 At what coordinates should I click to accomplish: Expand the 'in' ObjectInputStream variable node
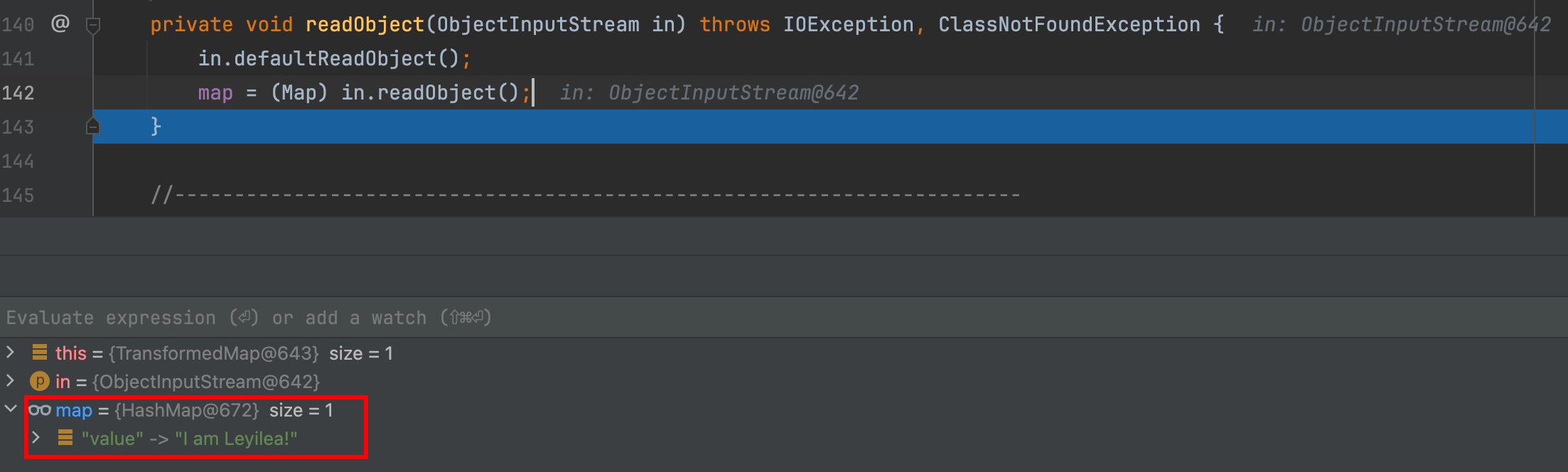tap(10, 381)
